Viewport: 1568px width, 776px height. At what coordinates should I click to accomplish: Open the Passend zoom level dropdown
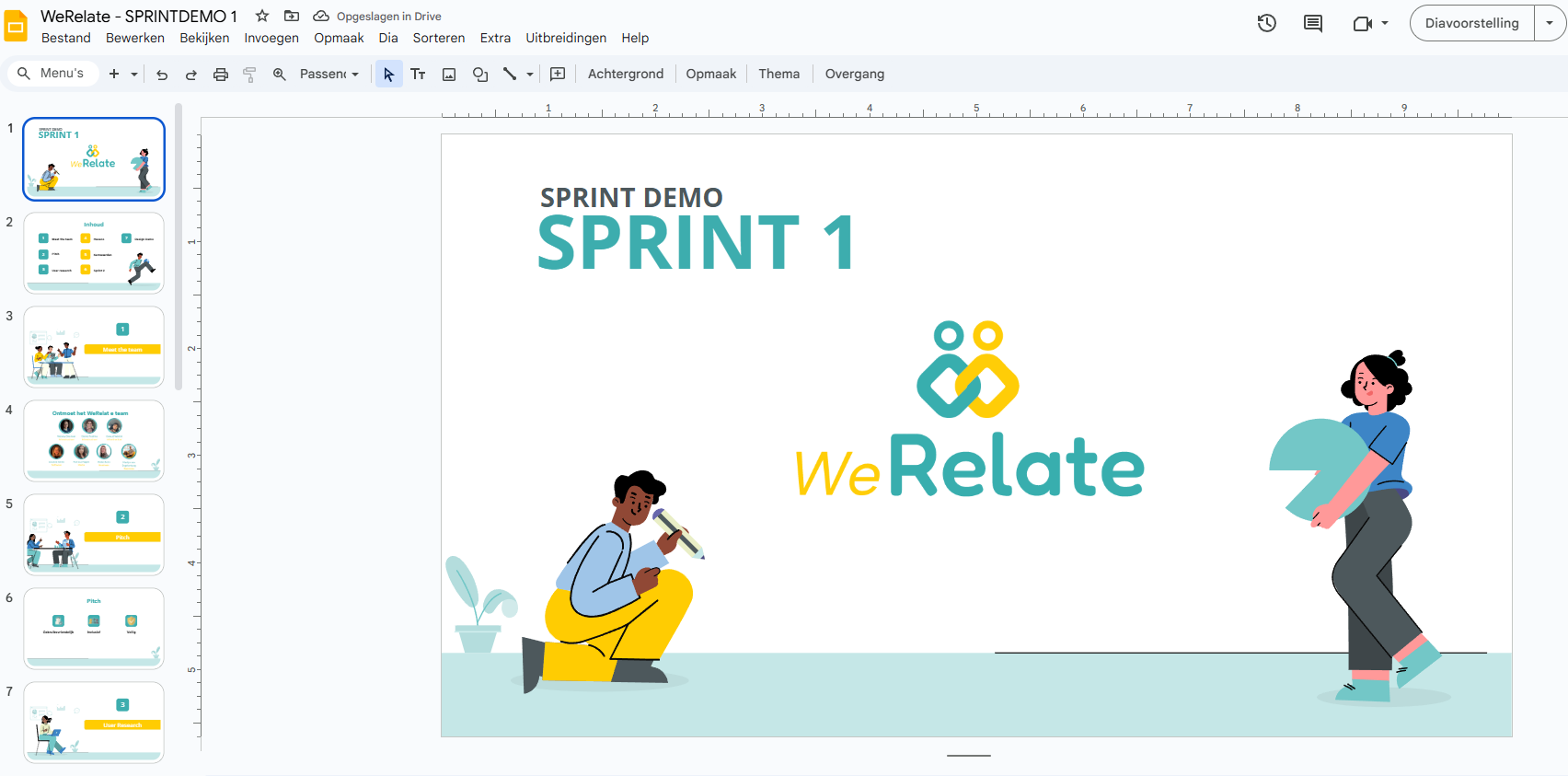329,75
